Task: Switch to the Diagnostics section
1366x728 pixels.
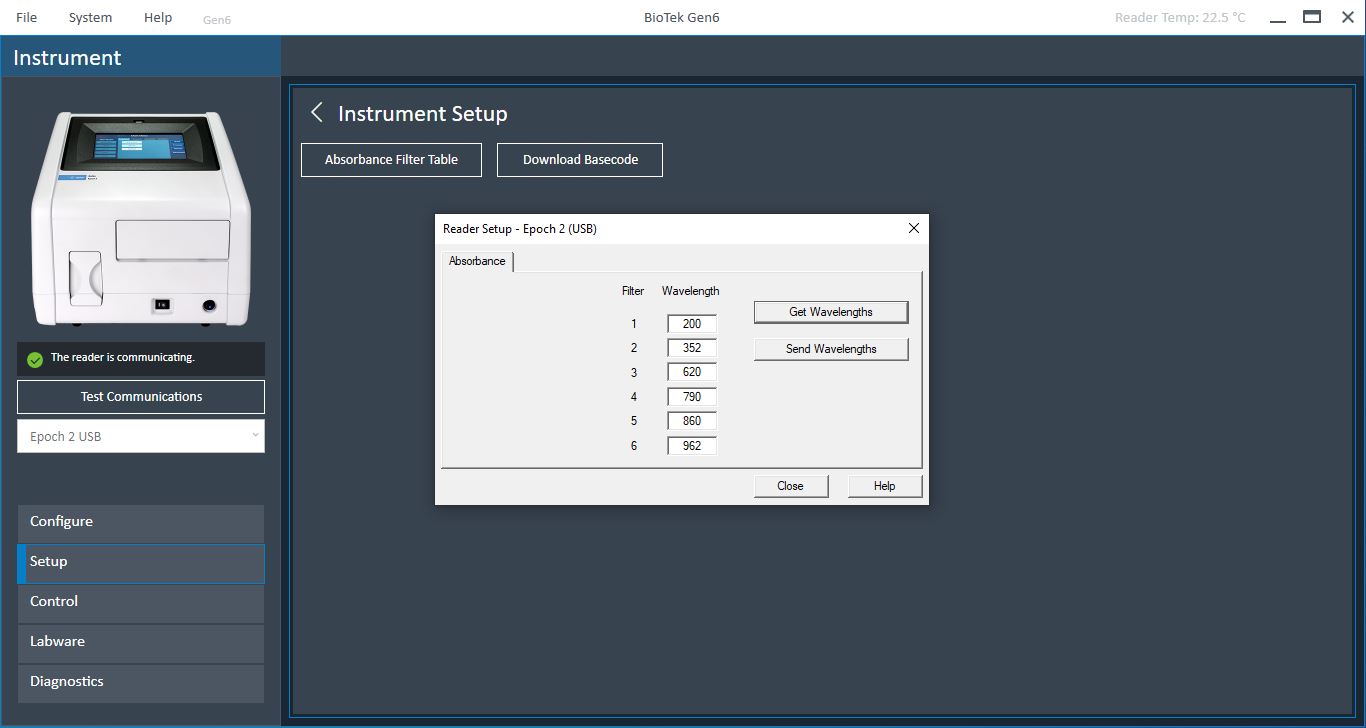Action: point(141,682)
